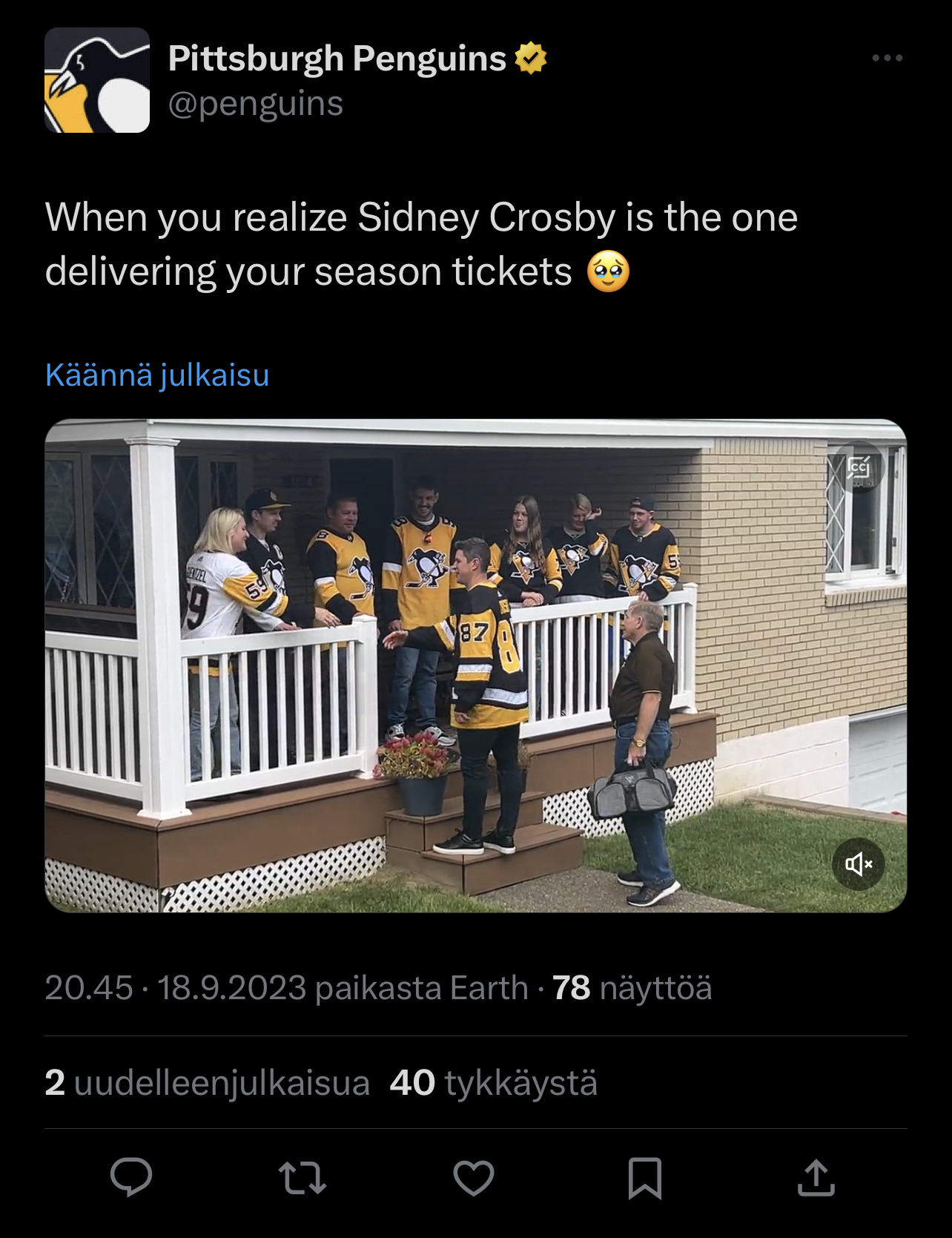The width and height of the screenshot is (952, 1238).
Task: Click the Pittsburgh Penguins display name
Action: pyautogui.click(x=337, y=58)
